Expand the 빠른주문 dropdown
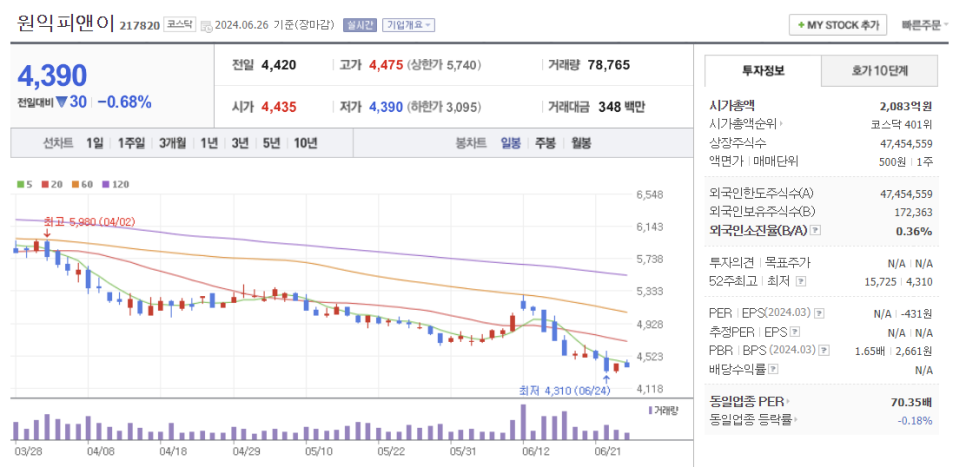Image resolution: width=966 pixels, height=467 pixels. click(925, 25)
